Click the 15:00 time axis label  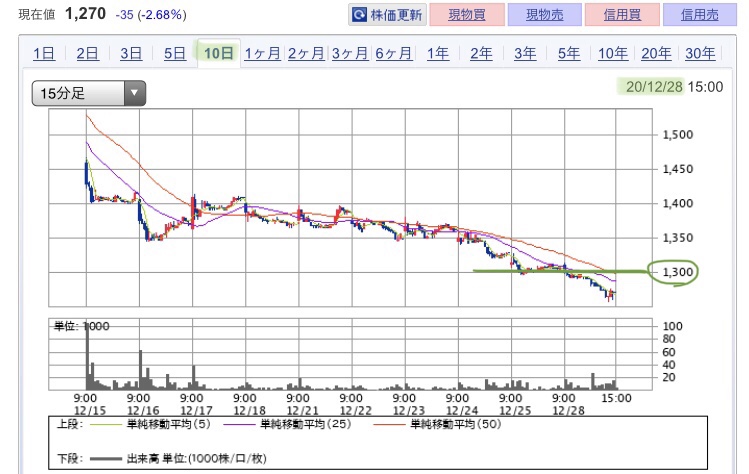617,398
